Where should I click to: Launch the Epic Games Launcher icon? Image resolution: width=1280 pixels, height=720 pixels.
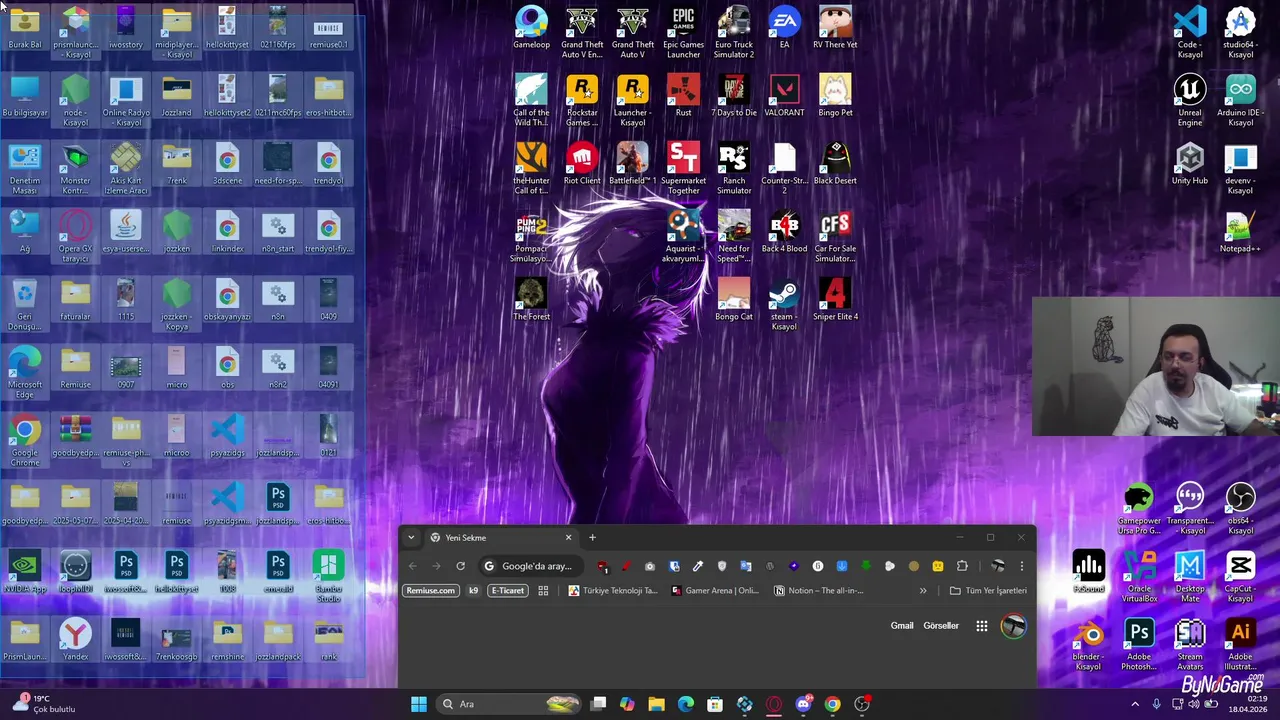(683, 32)
